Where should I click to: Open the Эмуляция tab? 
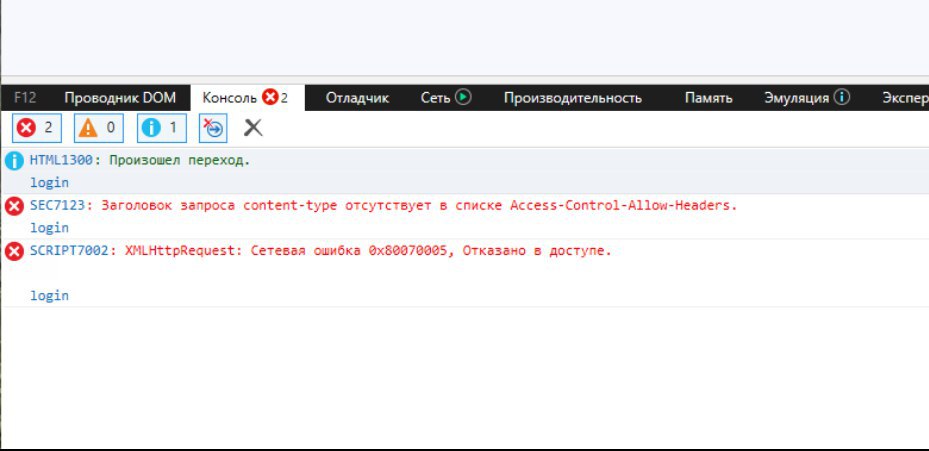coord(807,98)
